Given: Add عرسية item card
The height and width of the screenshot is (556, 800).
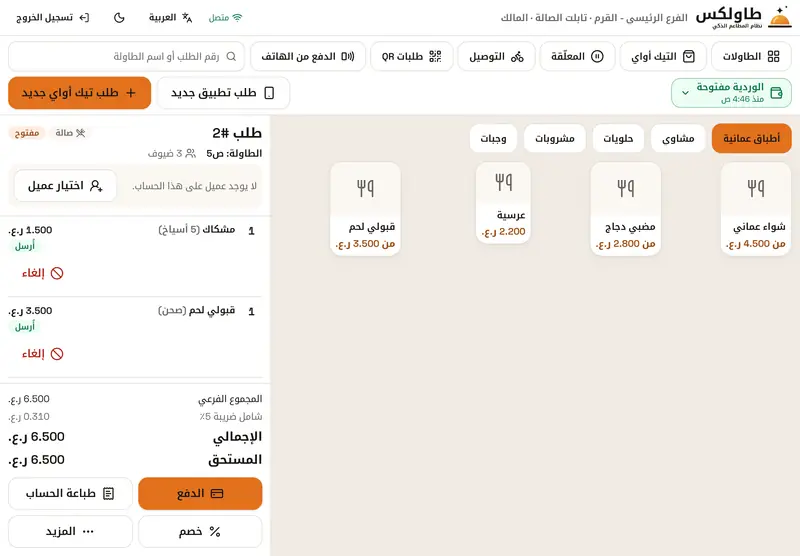Looking at the screenshot, I should pos(503,203).
